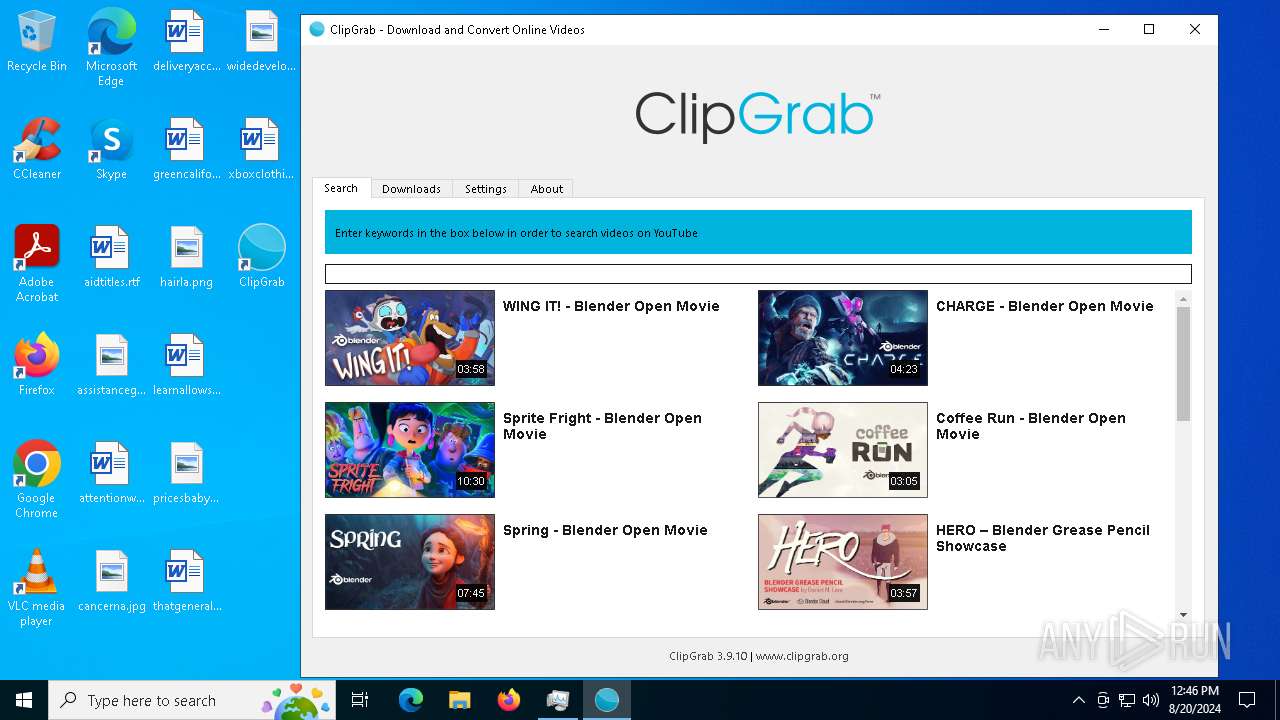Select the ClipGrab desktop shortcut
This screenshot has width=1280, height=720.
(x=261, y=258)
